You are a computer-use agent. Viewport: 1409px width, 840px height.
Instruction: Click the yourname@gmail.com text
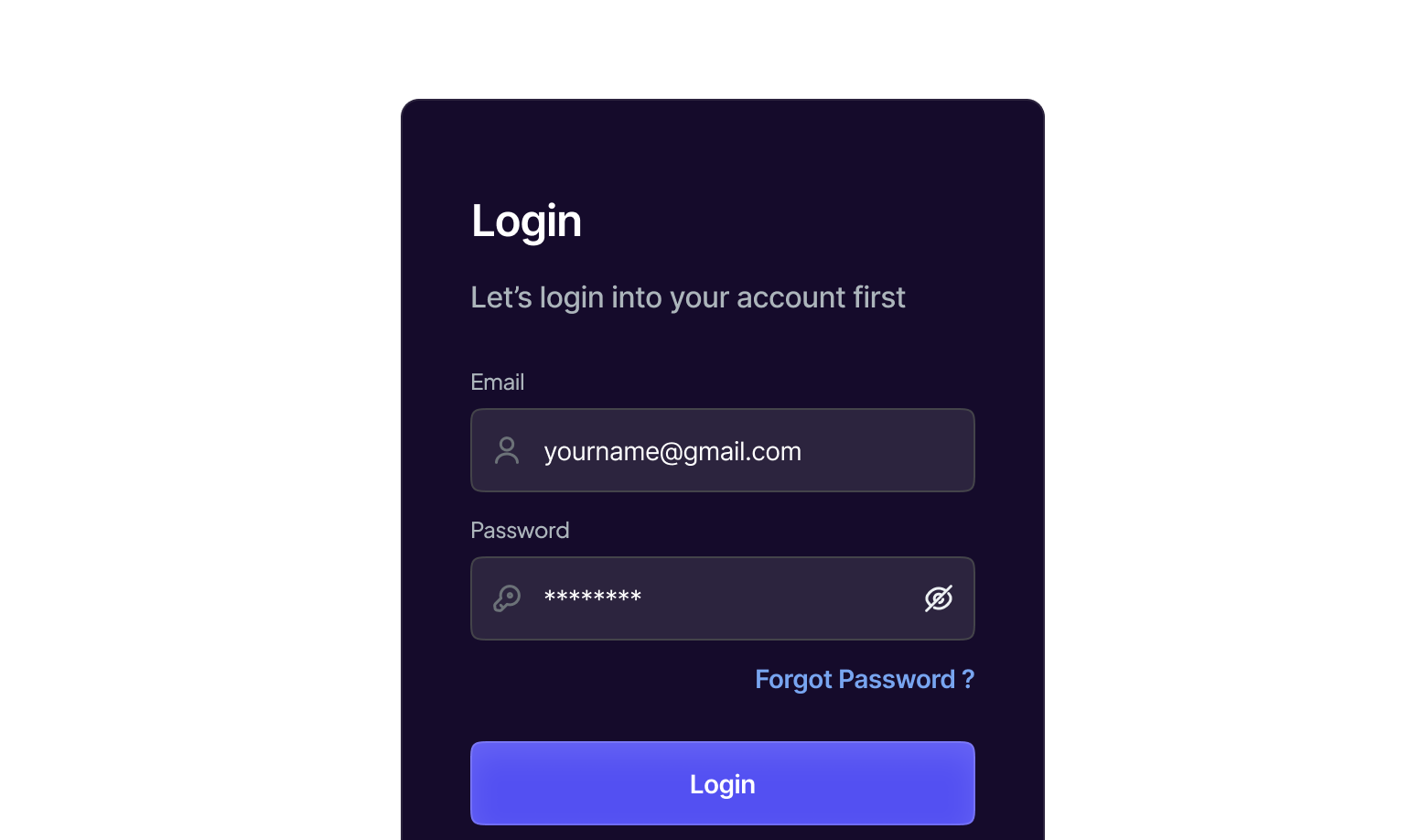click(x=672, y=451)
